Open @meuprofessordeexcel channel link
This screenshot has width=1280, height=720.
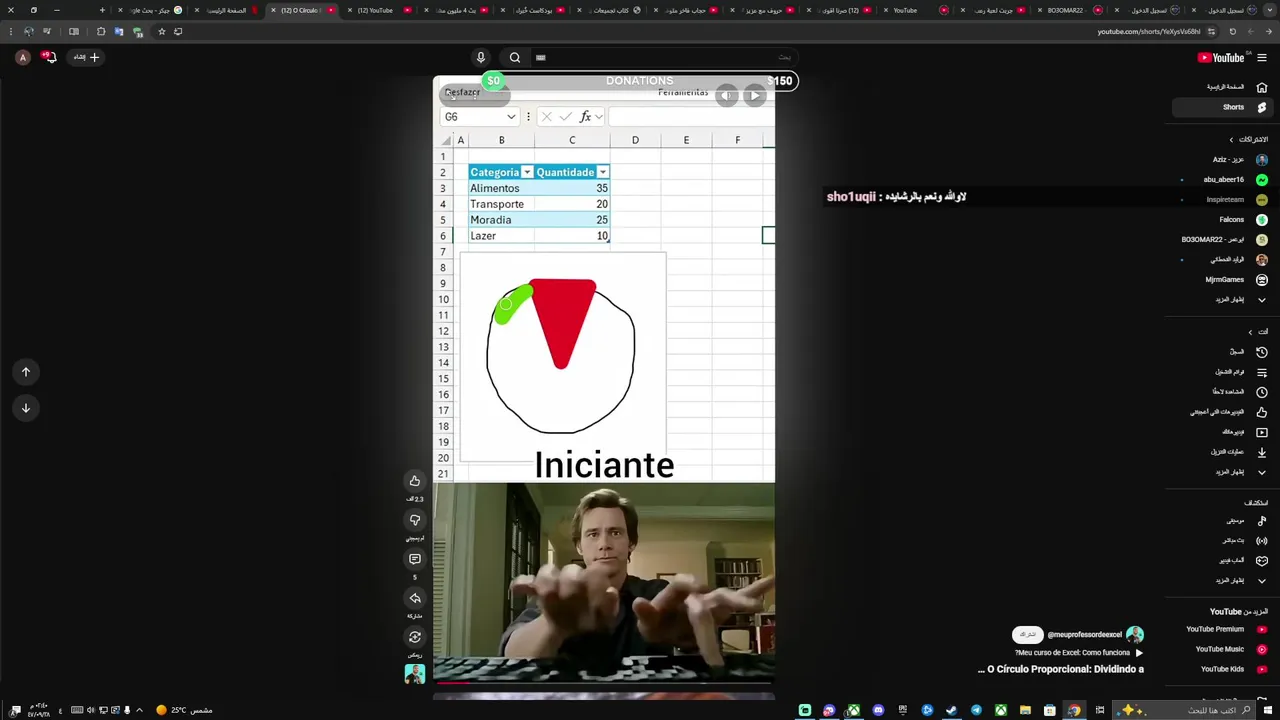tap(1084, 635)
